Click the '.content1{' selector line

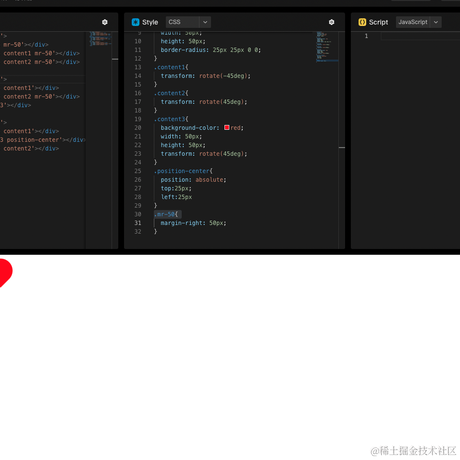(171, 67)
